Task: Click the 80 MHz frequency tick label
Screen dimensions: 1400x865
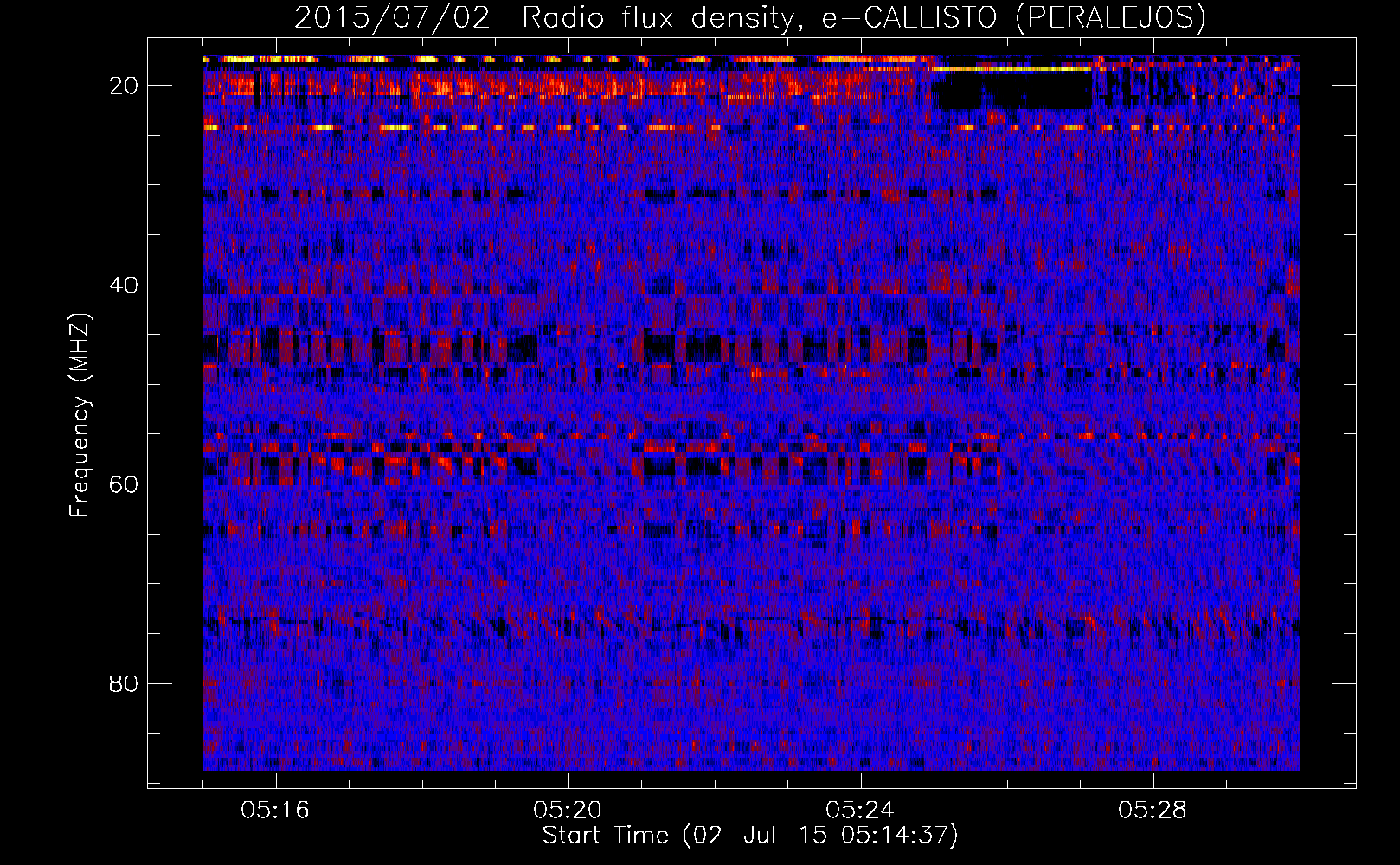Action: point(124,684)
